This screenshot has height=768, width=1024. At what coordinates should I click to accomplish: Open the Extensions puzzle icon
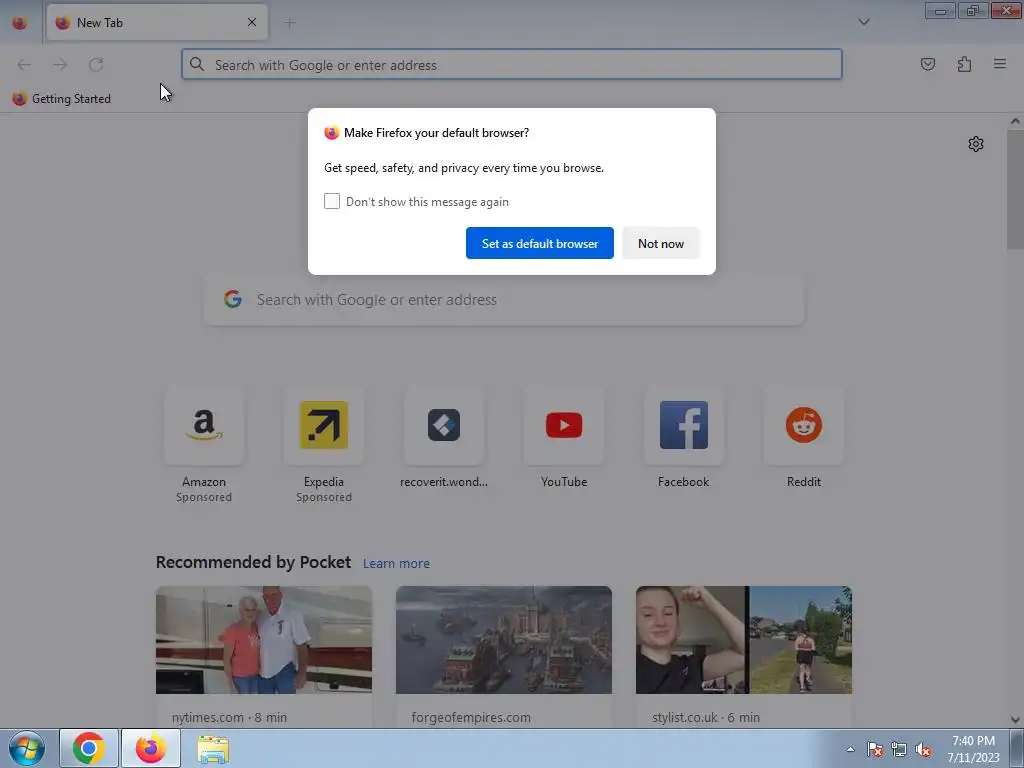coord(964,64)
